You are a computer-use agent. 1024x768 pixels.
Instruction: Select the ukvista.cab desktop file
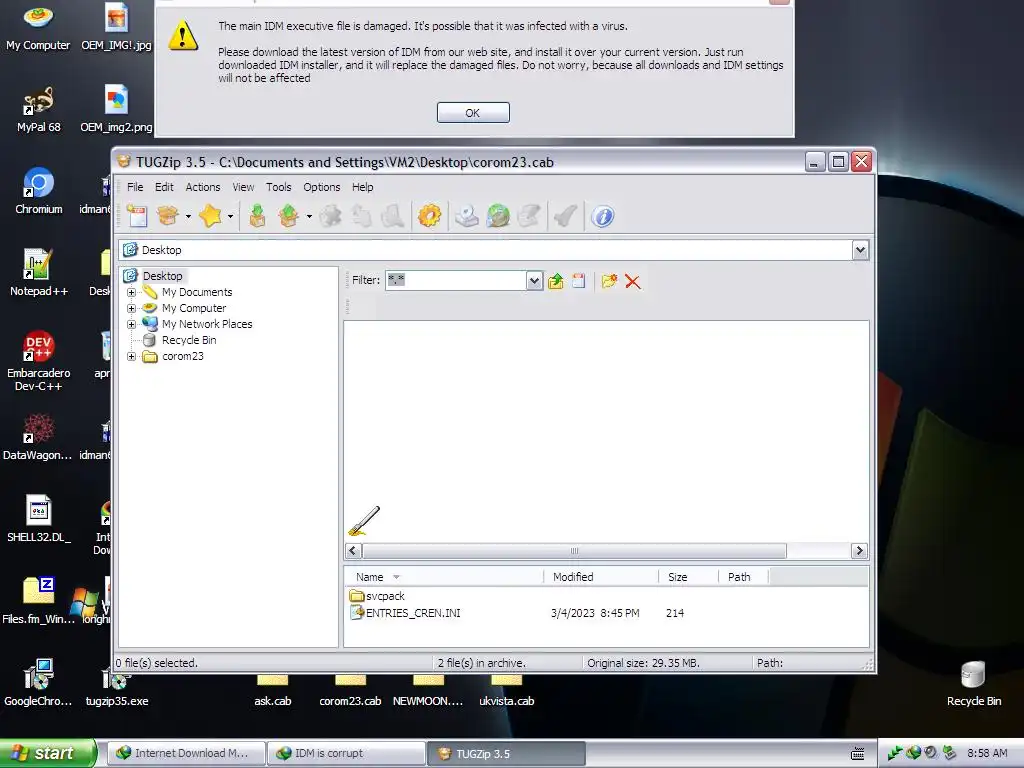click(x=507, y=693)
